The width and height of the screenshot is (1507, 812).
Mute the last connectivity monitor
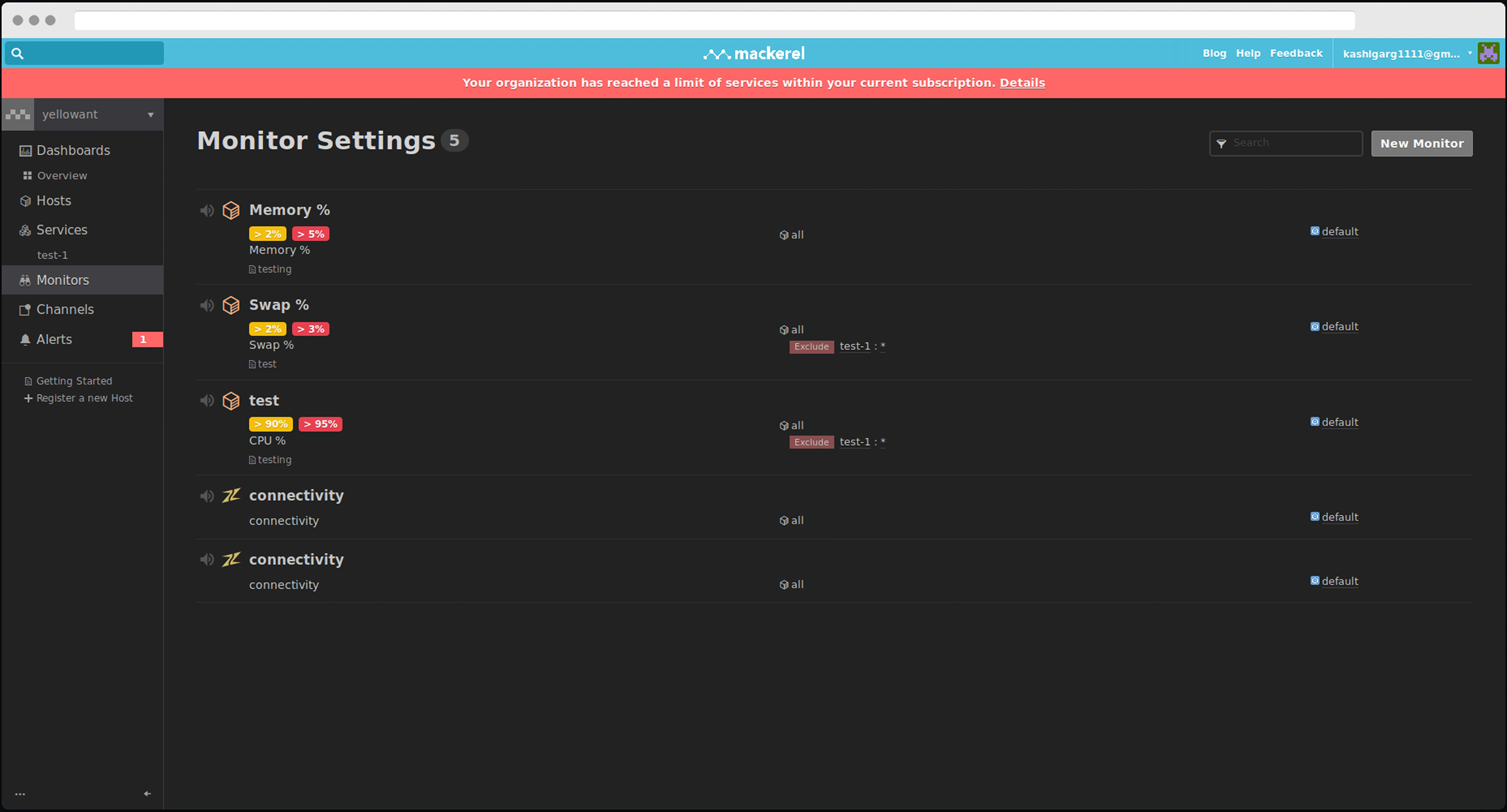207,559
